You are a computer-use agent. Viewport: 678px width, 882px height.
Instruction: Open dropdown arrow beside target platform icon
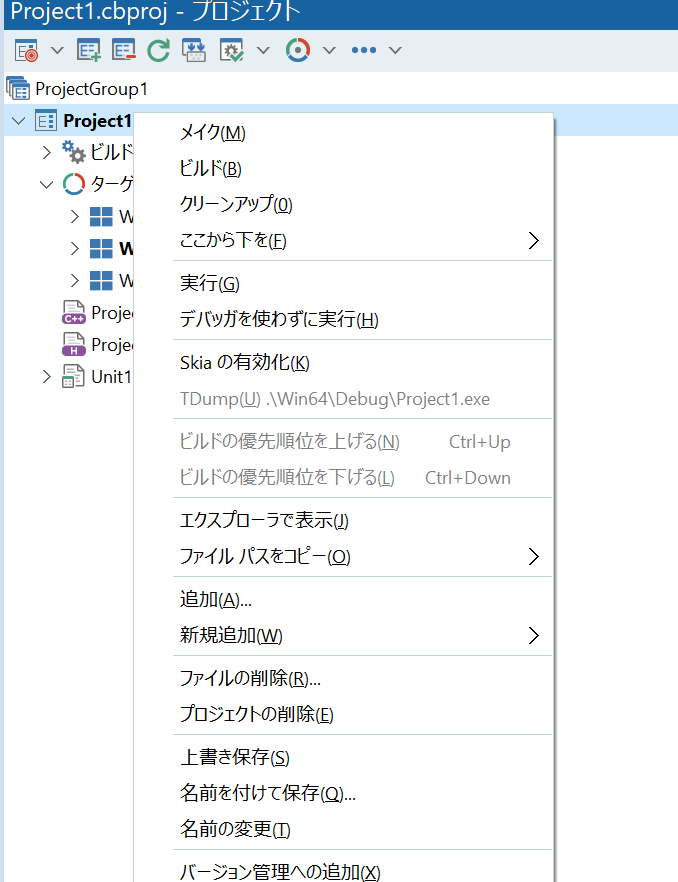coord(328,50)
